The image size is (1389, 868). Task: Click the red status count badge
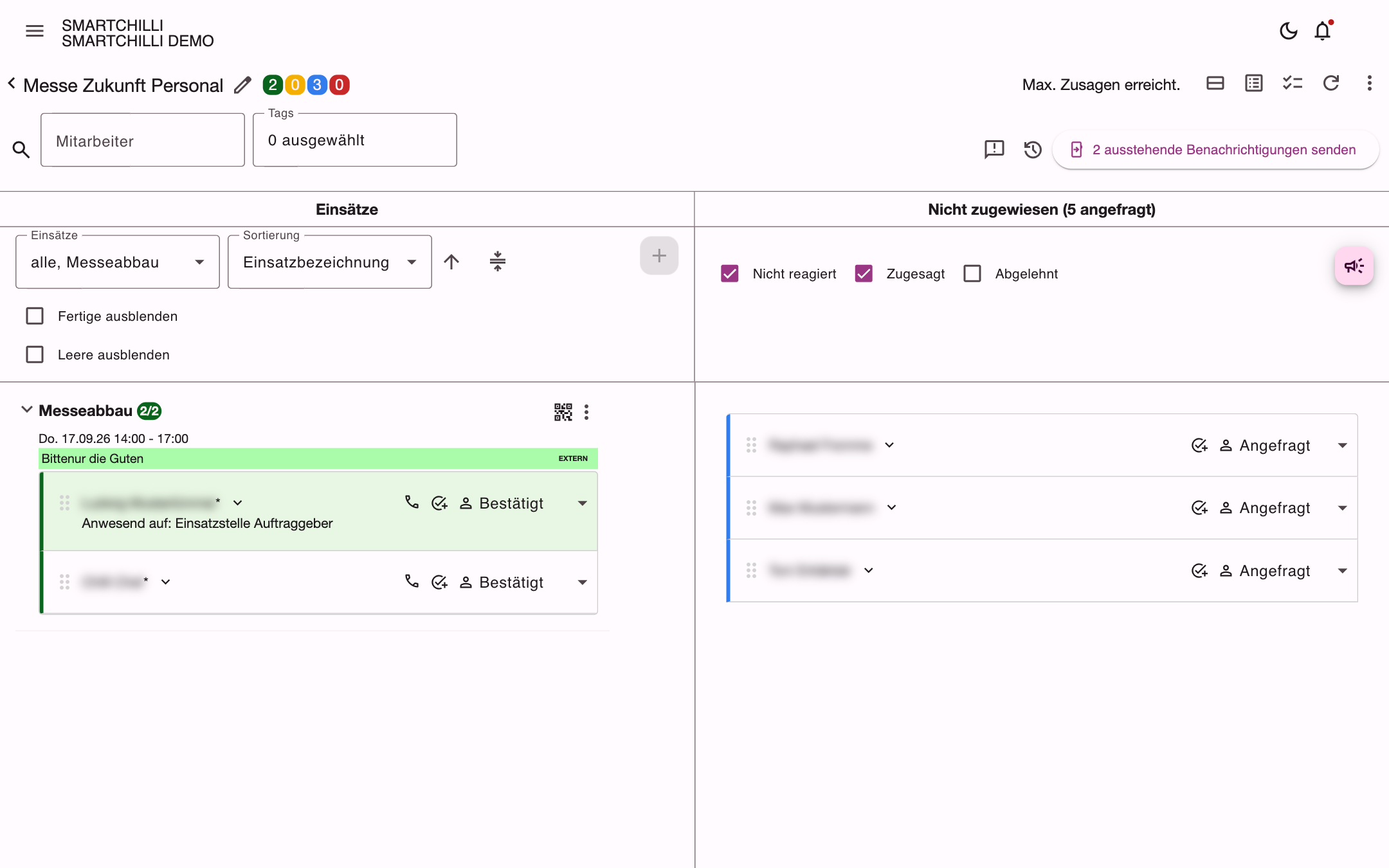pos(340,85)
